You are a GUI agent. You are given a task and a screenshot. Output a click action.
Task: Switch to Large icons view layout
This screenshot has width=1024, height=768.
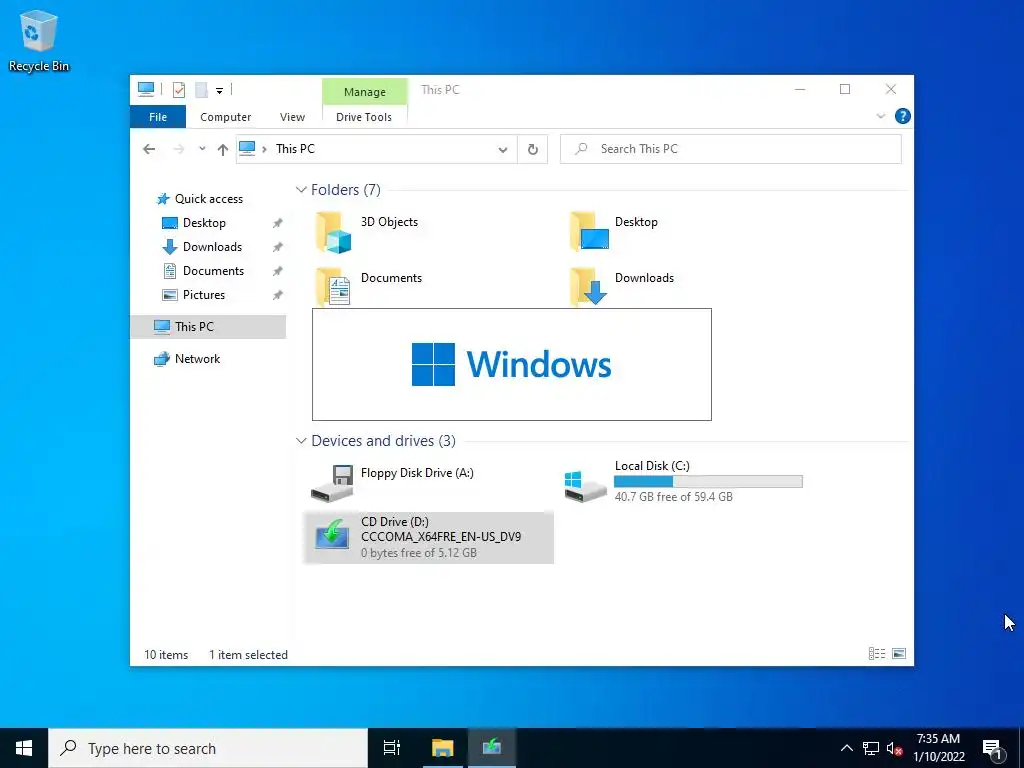899,654
